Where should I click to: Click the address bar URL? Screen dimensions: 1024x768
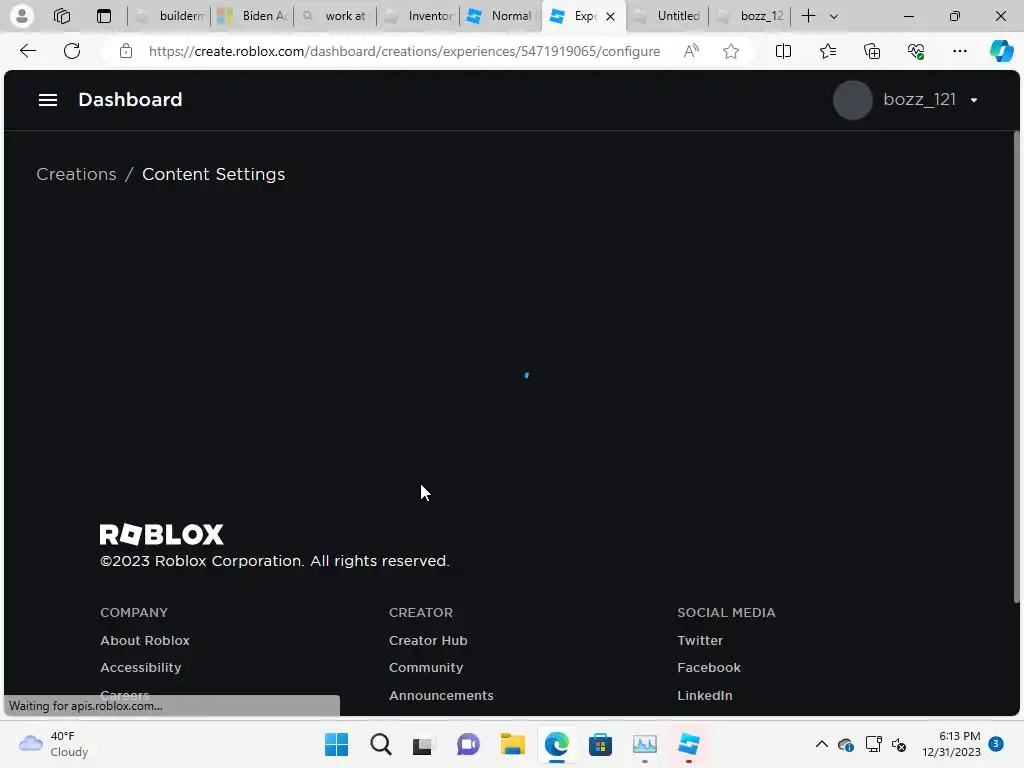tap(404, 51)
